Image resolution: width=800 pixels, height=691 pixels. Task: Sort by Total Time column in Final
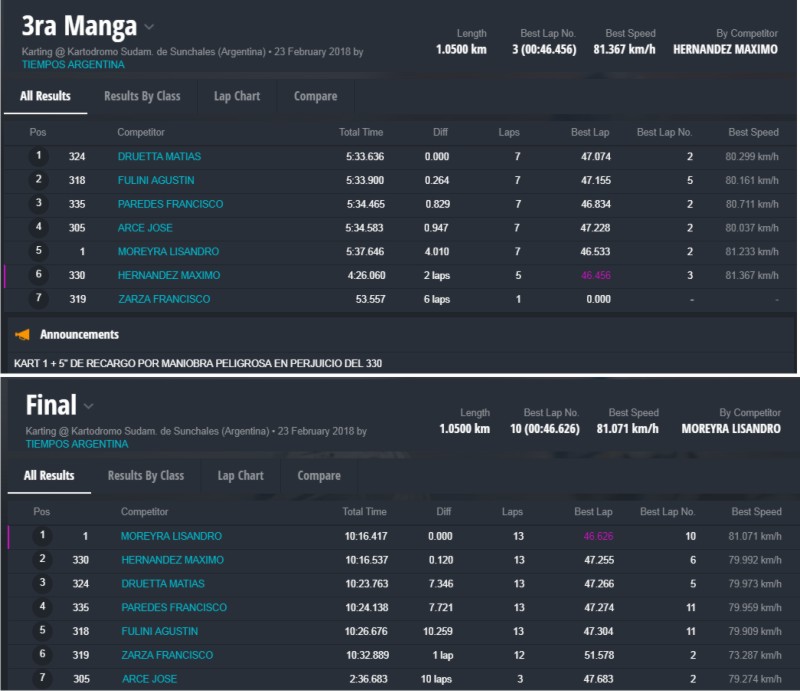[x=365, y=512]
